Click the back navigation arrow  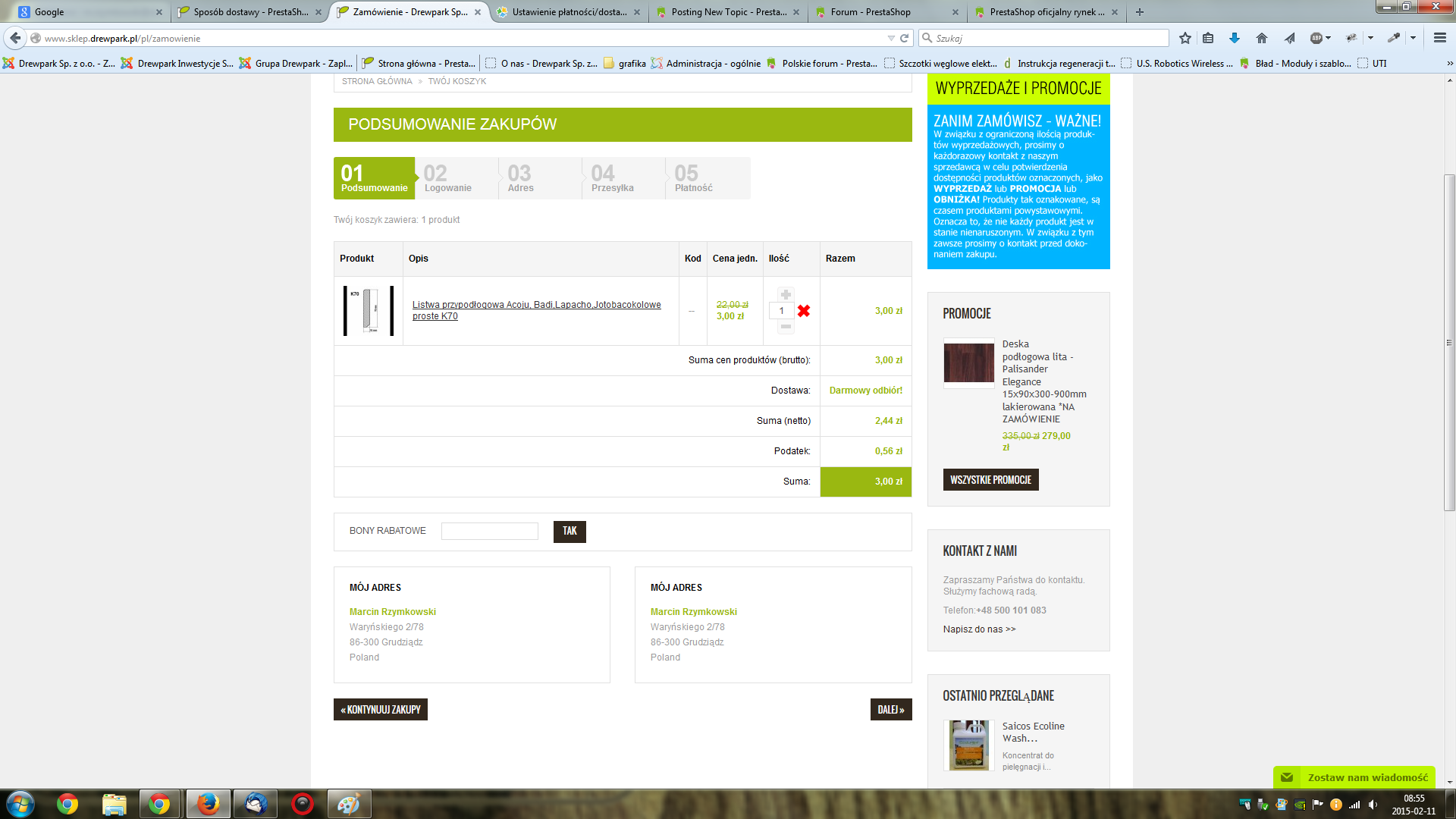coord(15,38)
